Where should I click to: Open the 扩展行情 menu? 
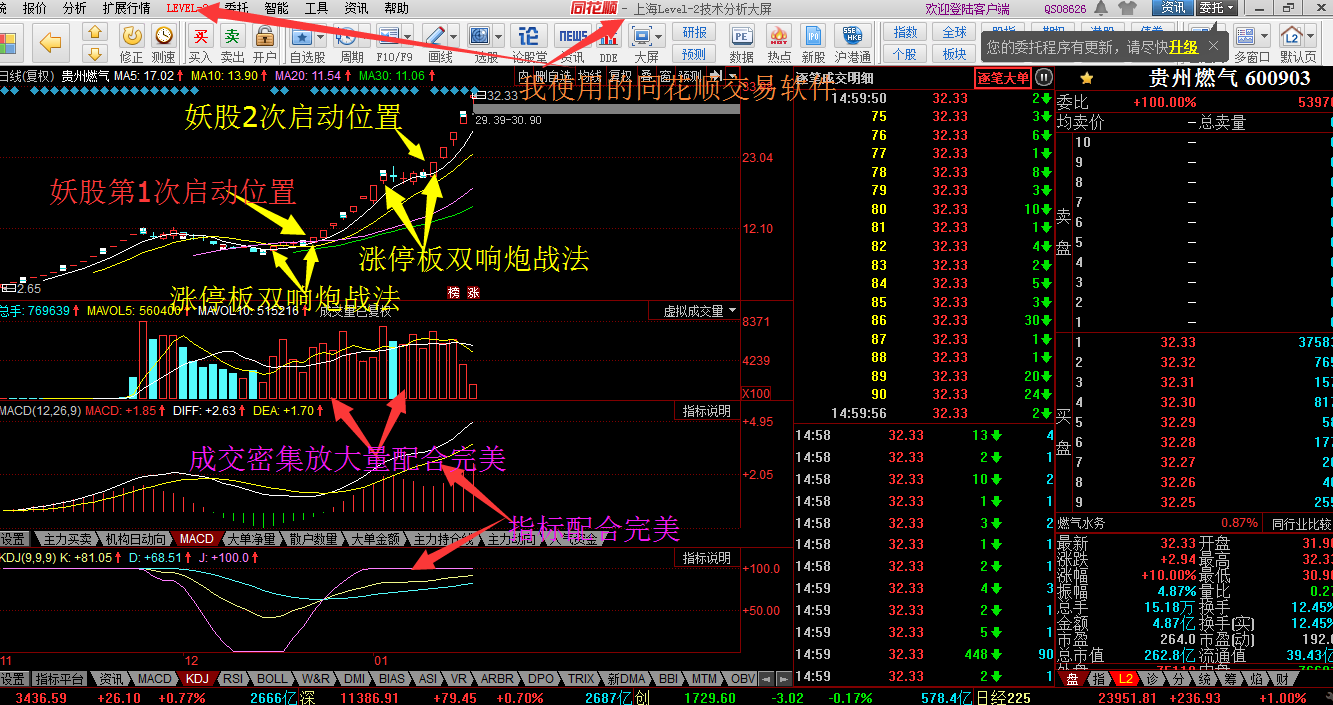tap(126, 8)
